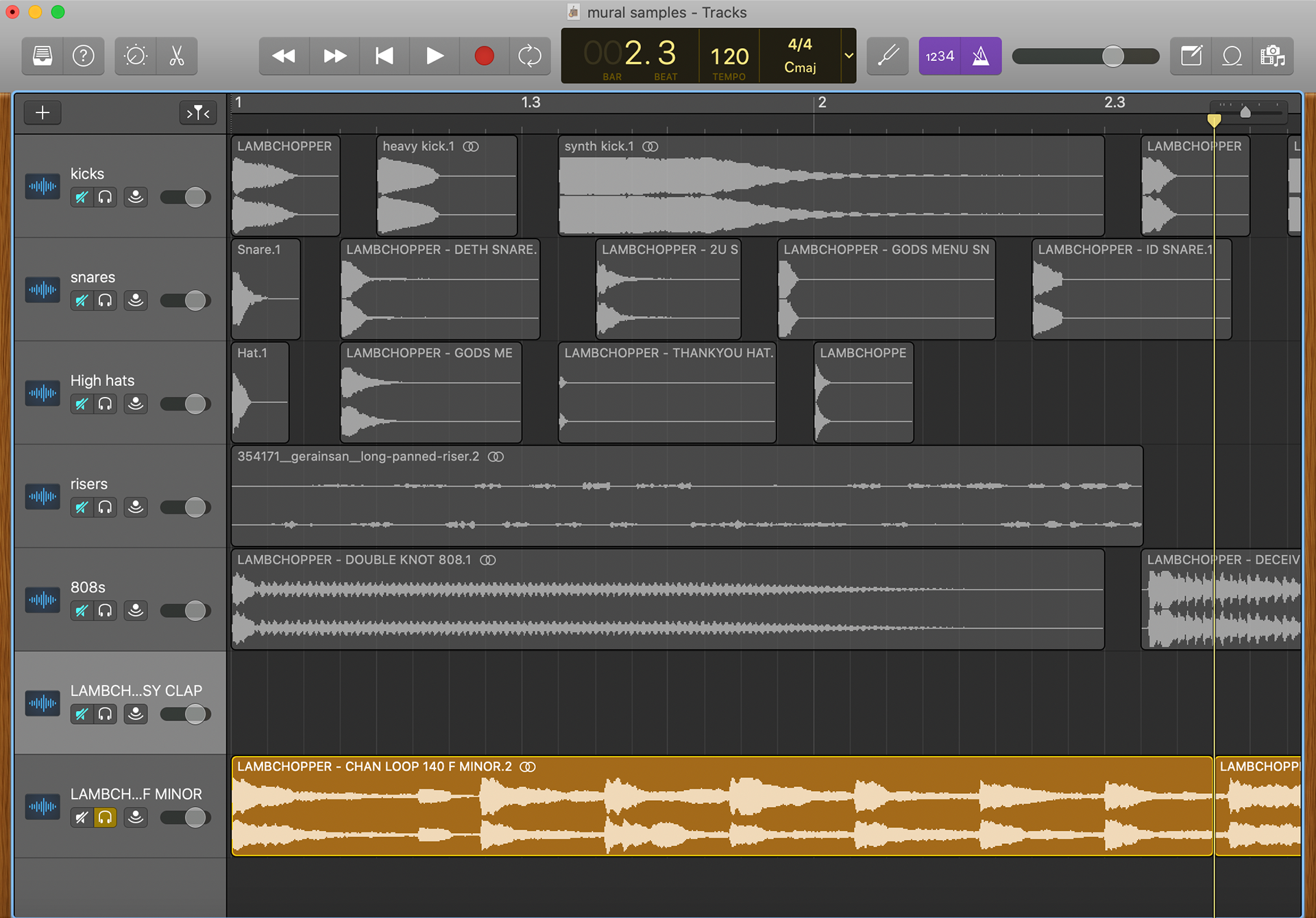Screen dimensions: 1316x918
Task: Toggle the 1234 Count-in button
Action: 940,56
